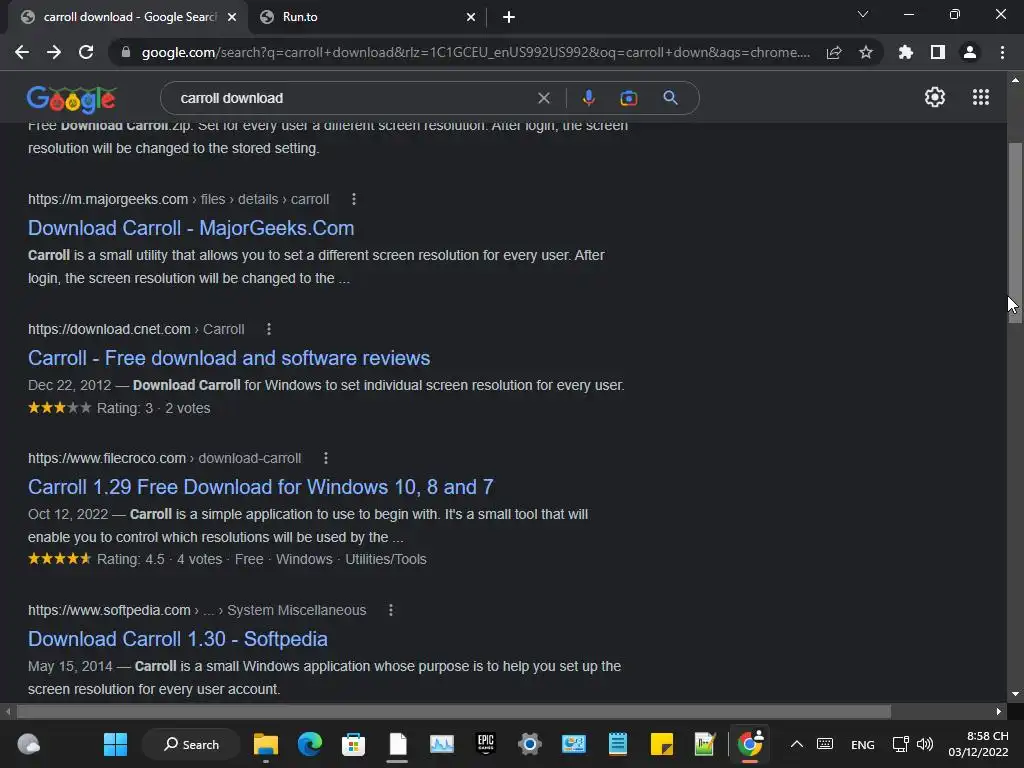Open the Chrome side panel

[938, 52]
